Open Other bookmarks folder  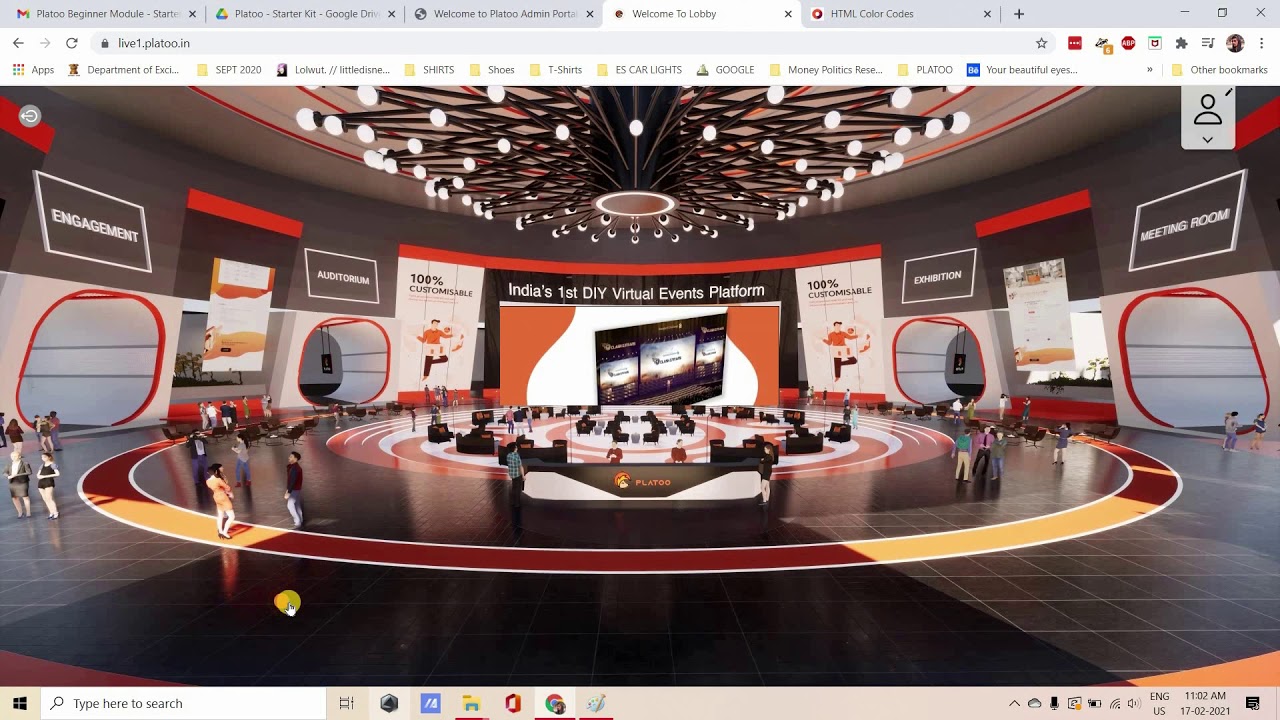coord(1219,70)
